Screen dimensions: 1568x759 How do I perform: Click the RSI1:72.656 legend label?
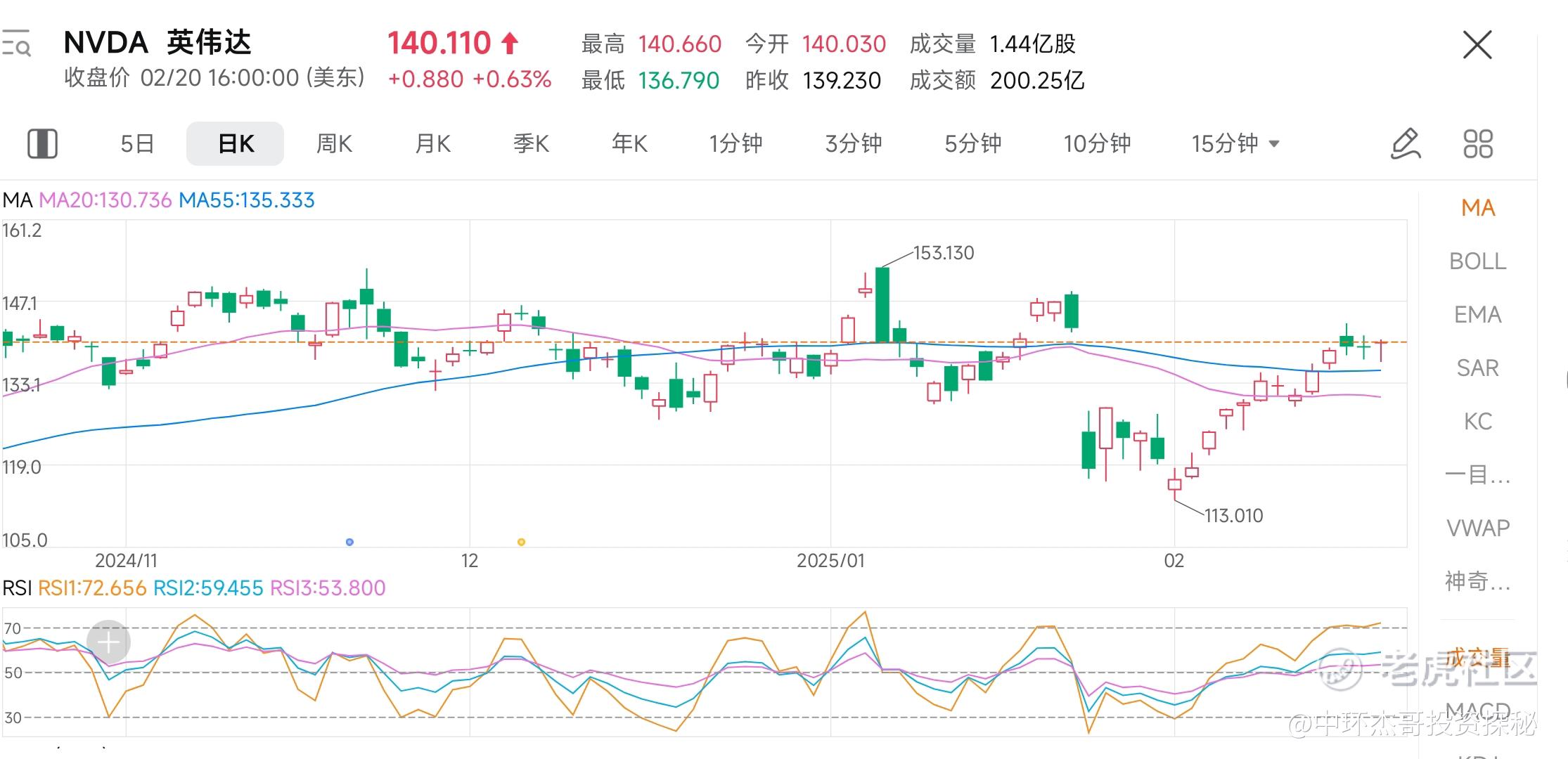(x=92, y=588)
